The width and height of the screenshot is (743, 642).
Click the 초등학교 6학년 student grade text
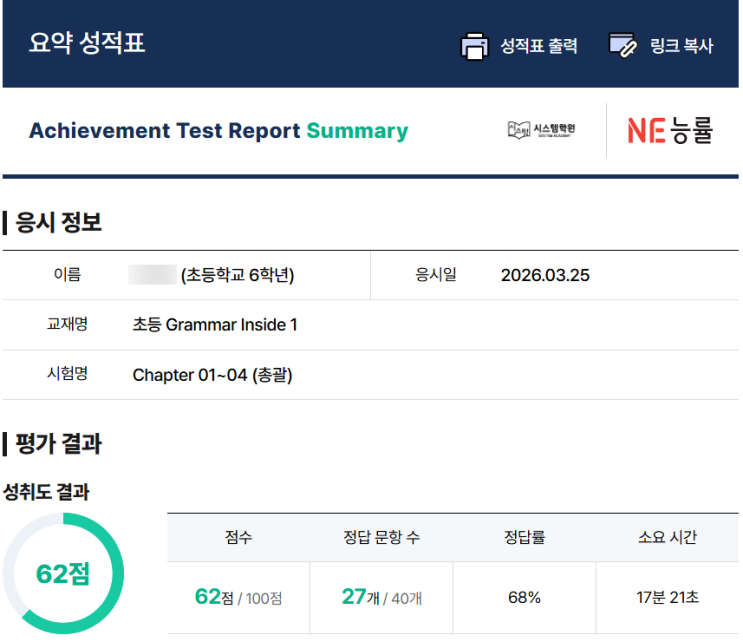237,275
